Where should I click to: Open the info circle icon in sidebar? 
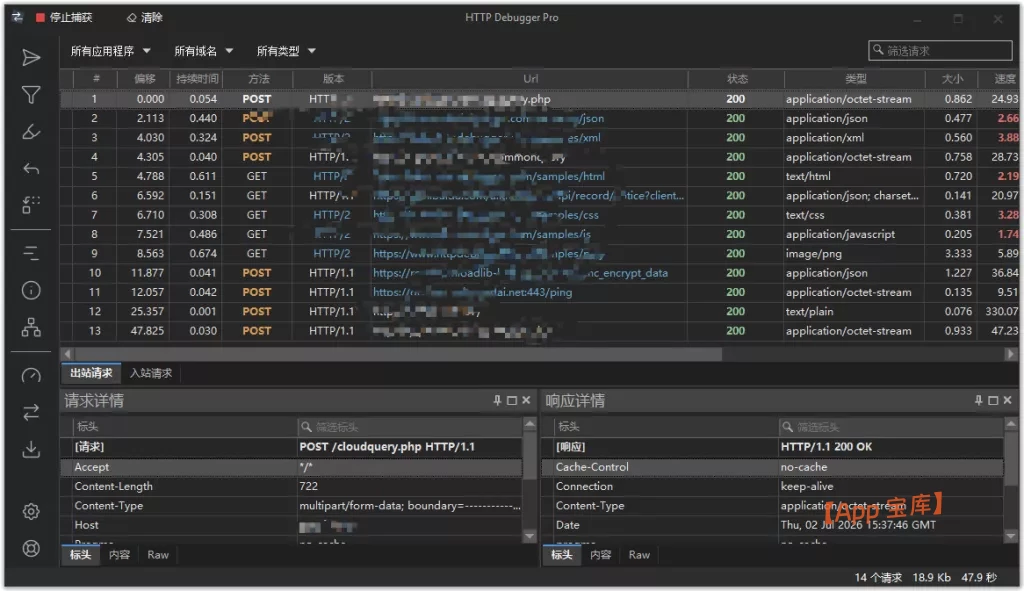tap(31, 290)
